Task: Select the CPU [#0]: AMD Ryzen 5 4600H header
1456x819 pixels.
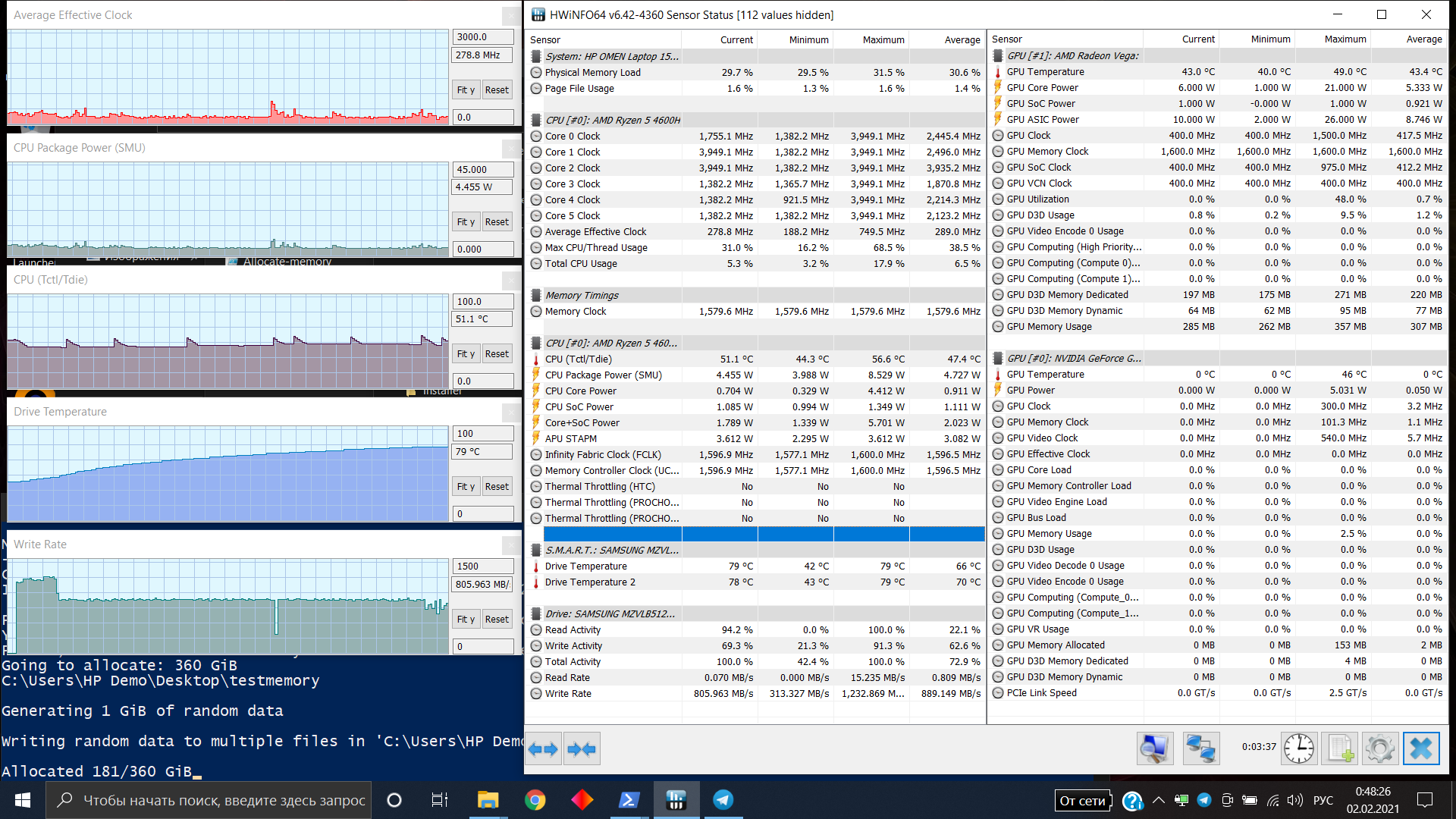Action: coord(755,121)
